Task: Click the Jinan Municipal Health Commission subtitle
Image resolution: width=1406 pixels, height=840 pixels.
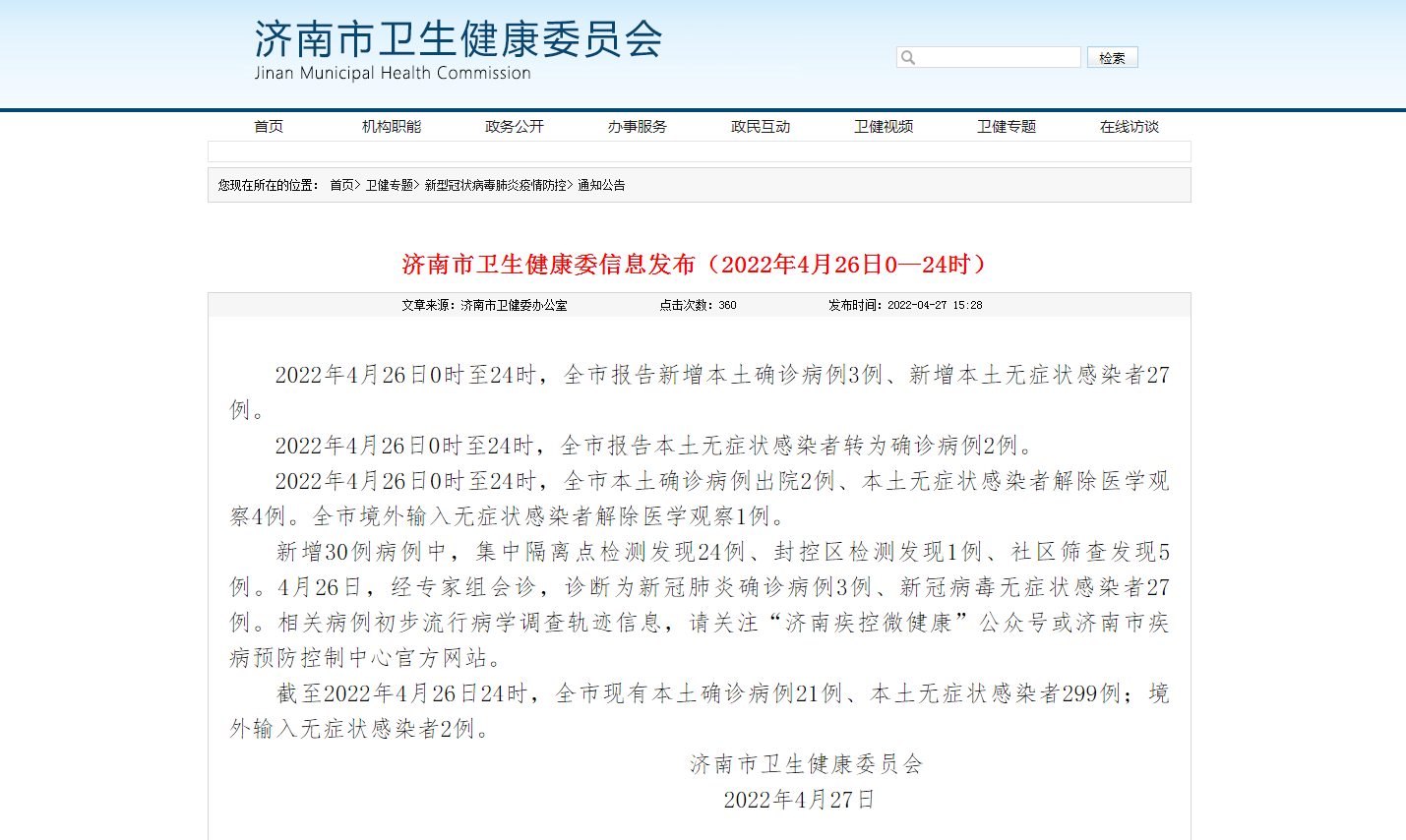Action: [393, 73]
